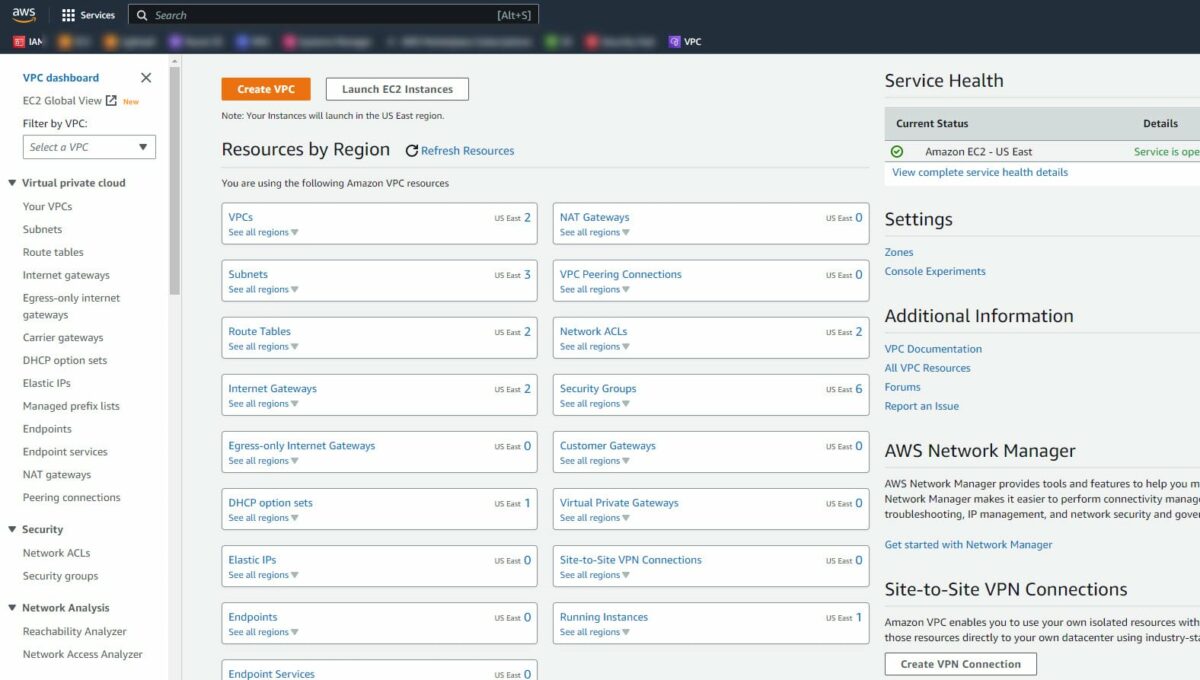Screen dimensions: 1200x680
Task: Click the Refresh Resources circular arrow icon
Action: 410,150
